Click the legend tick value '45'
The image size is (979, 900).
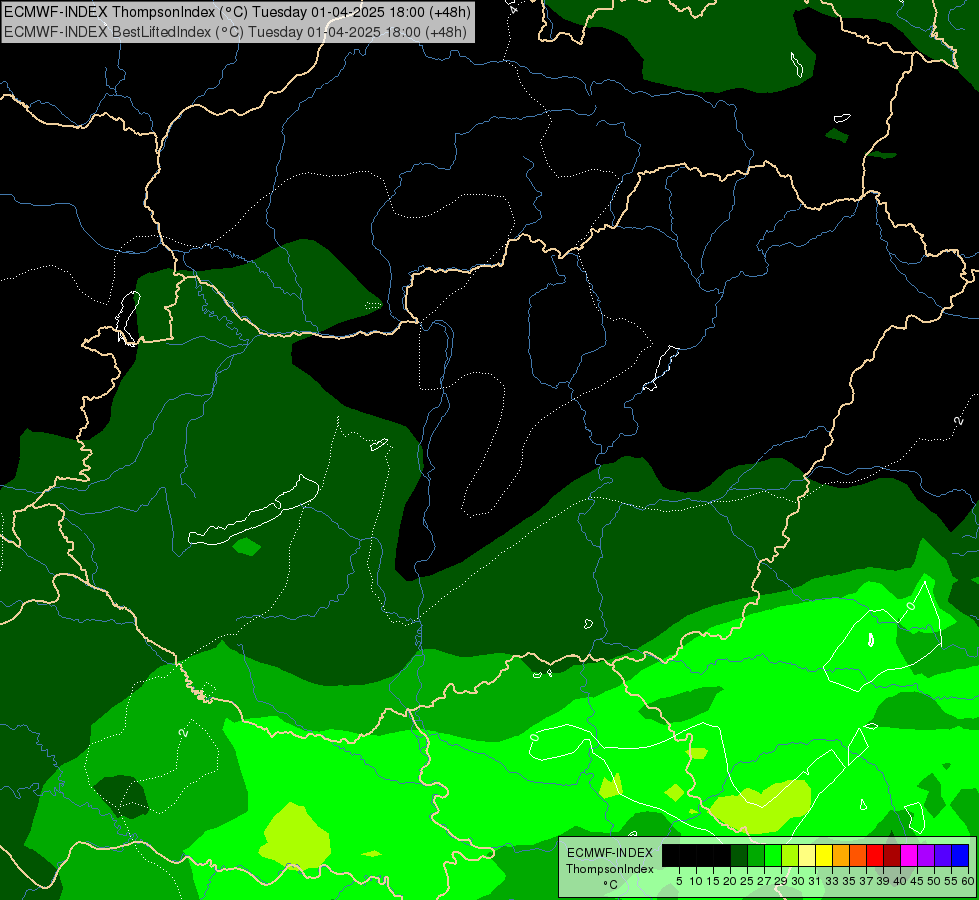(x=917, y=881)
